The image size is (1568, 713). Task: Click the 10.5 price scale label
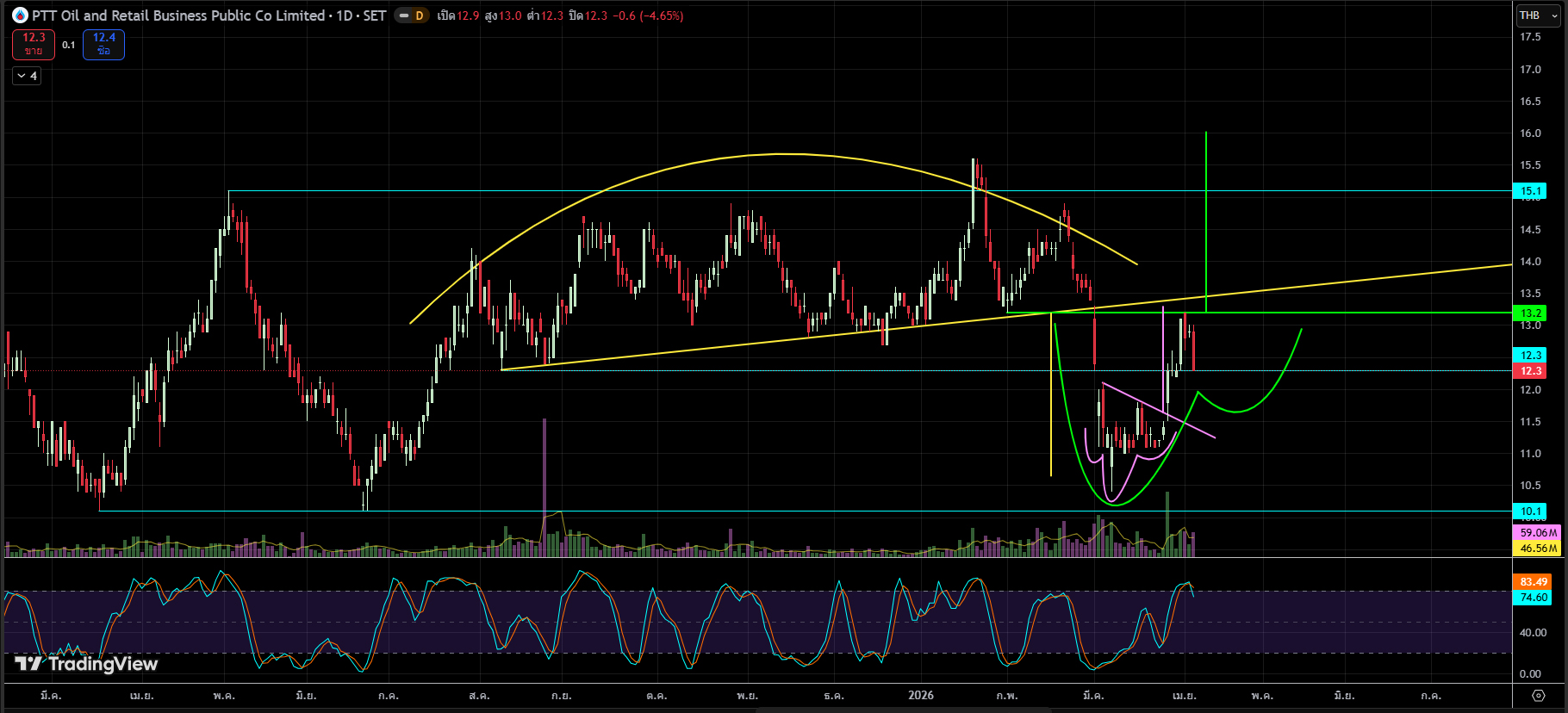point(1531,486)
